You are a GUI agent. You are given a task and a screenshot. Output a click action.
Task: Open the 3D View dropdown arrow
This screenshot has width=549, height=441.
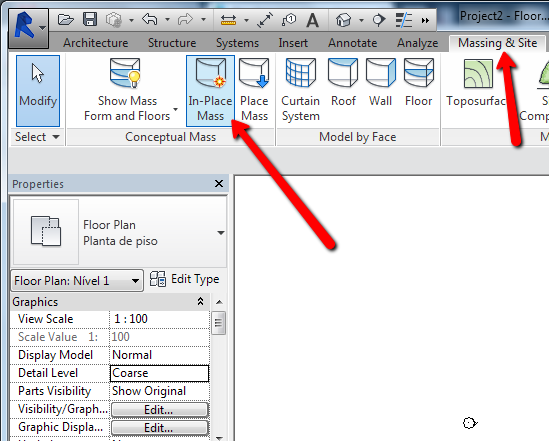[361, 20]
